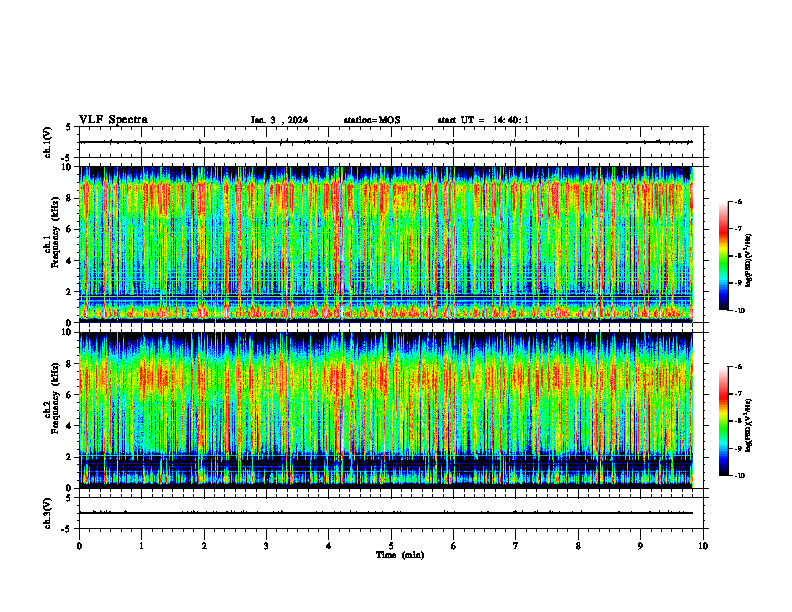Click the "8" frequency tick of the ch.2 spectrogram
Viewport: 792px width, 612px height.
pyautogui.click(x=69, y=364)
